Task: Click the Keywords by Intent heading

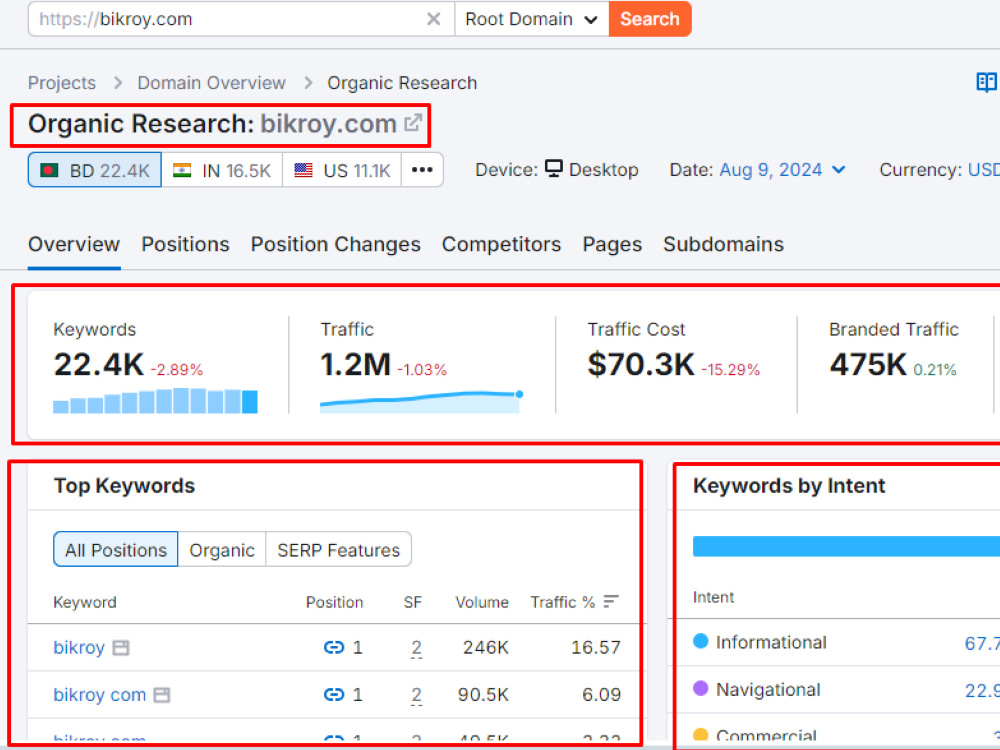Action: click(789, 486)
